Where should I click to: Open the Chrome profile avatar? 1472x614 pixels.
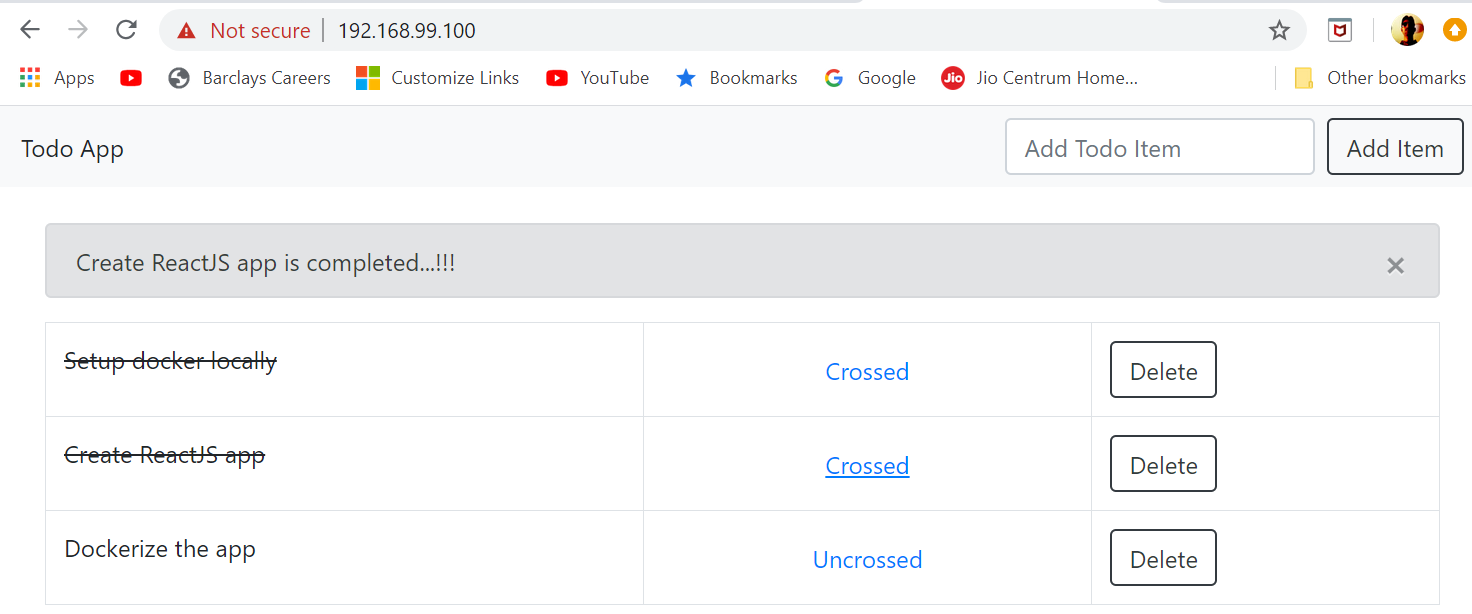pyautogui.click(x=1406, y=30)
